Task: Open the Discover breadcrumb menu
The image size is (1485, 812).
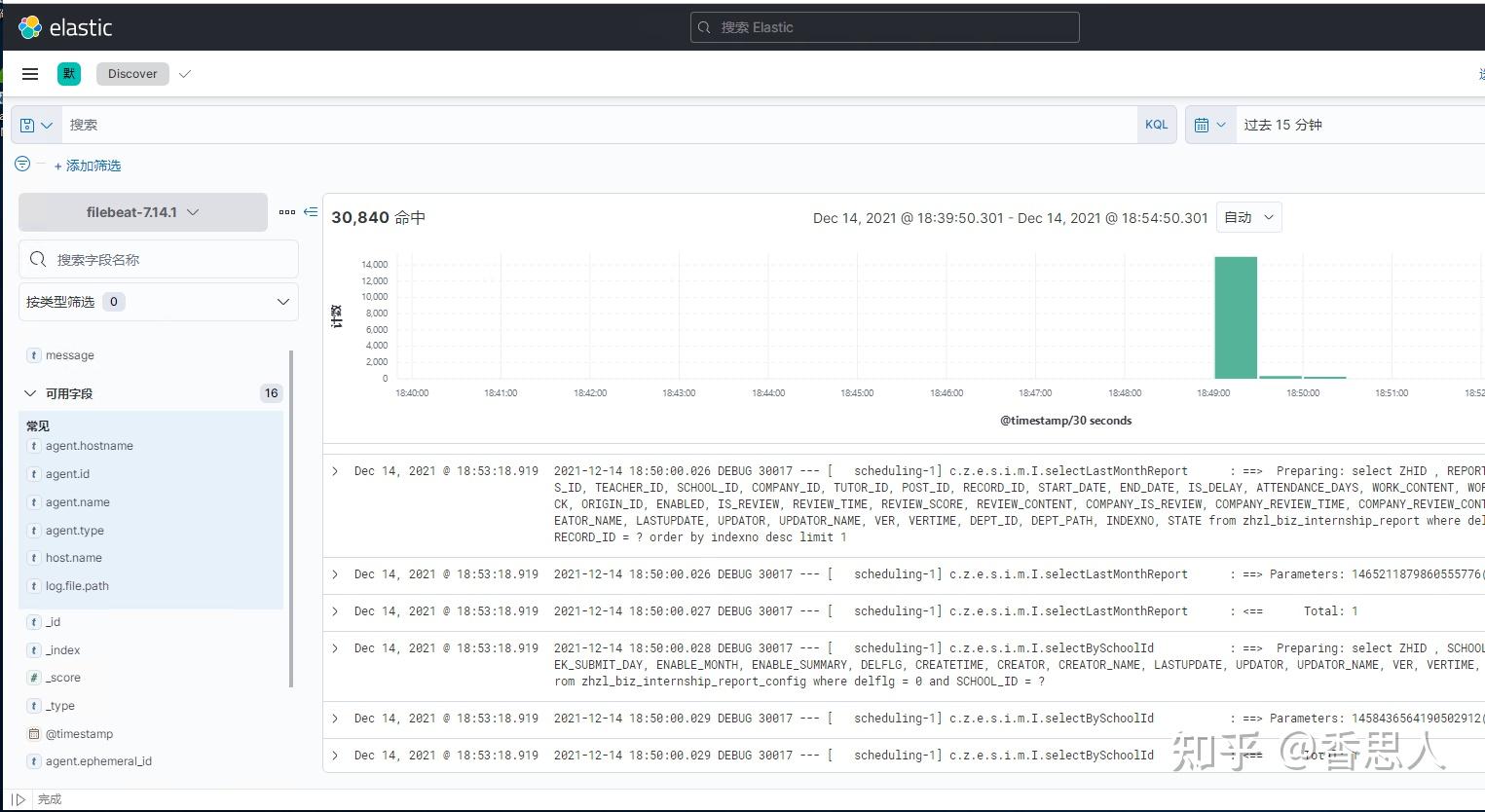Action: 132,73
